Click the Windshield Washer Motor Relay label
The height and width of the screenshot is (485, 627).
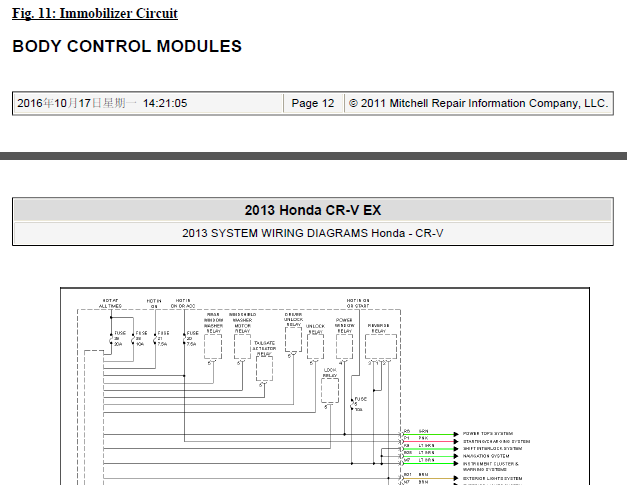242,323
